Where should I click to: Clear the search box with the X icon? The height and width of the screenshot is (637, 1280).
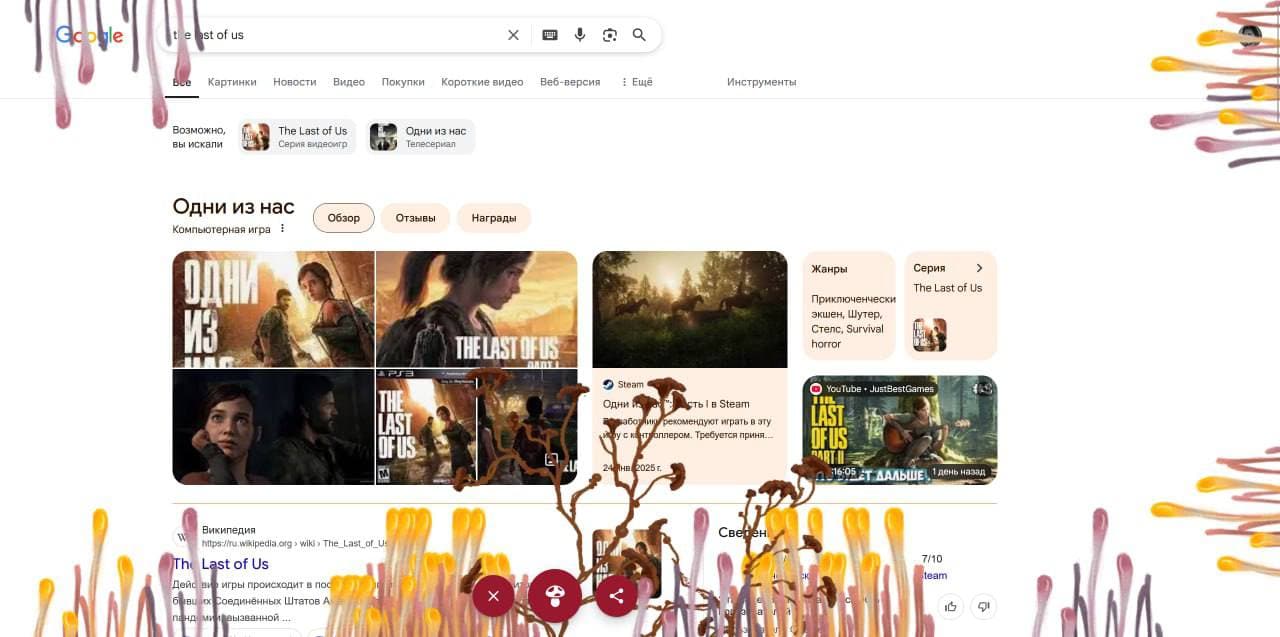pyautogui.click(x=513, y=35)
